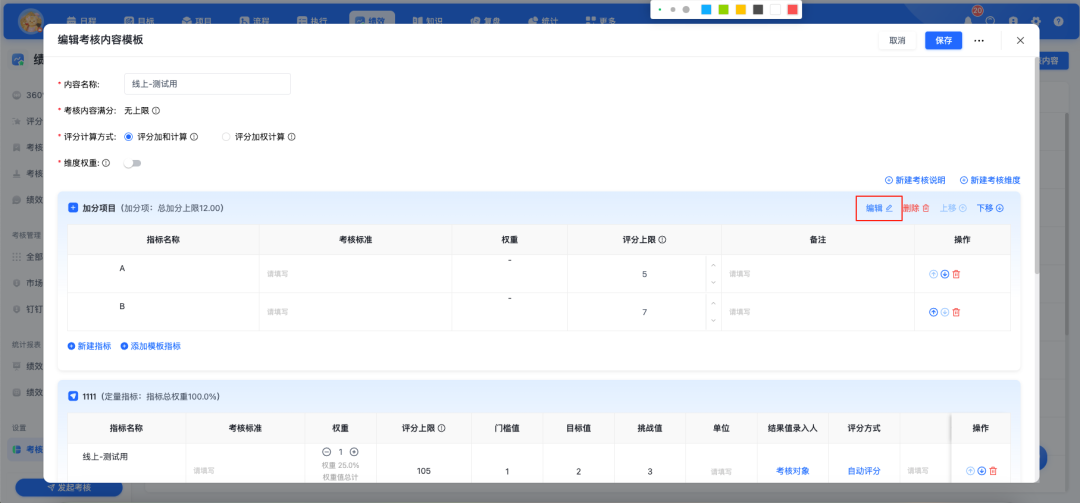1080x503 pixels.
Task: Click the 内容名称 input field
Action: (207, 84)
